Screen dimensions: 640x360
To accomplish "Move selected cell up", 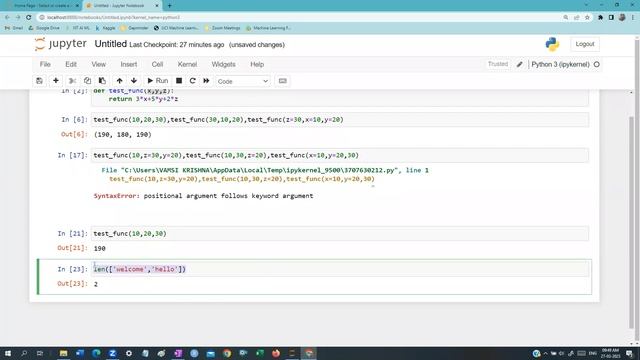I will click(119, 81).
